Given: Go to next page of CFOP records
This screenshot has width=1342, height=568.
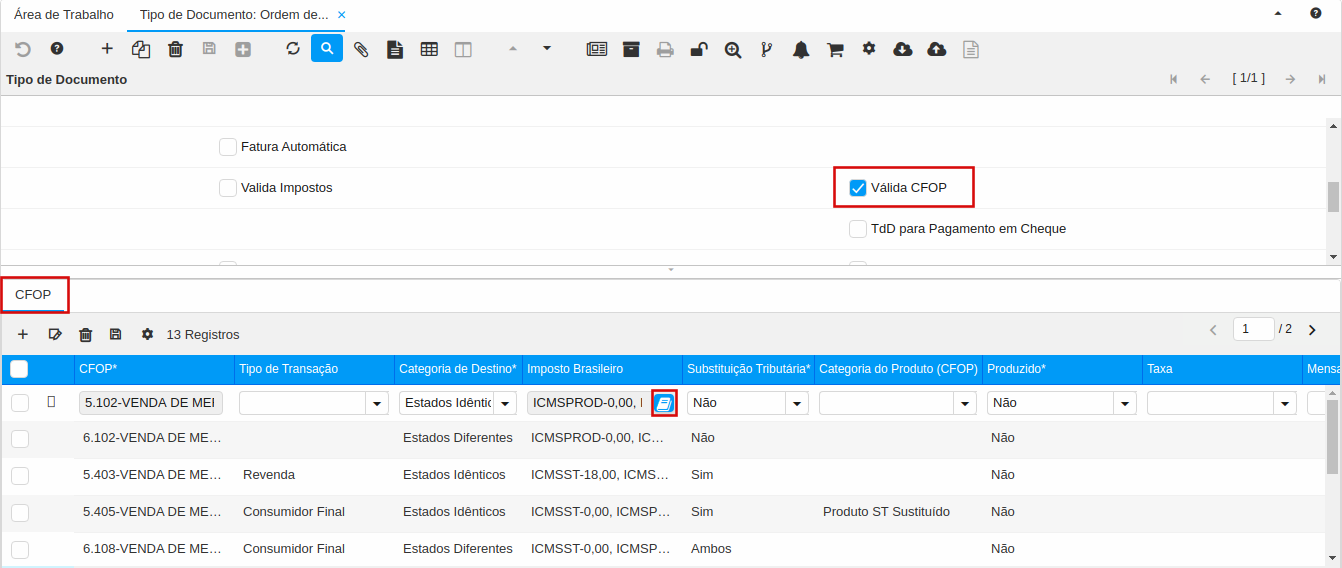Looking at the screenshot, I should click(1312, 330).
